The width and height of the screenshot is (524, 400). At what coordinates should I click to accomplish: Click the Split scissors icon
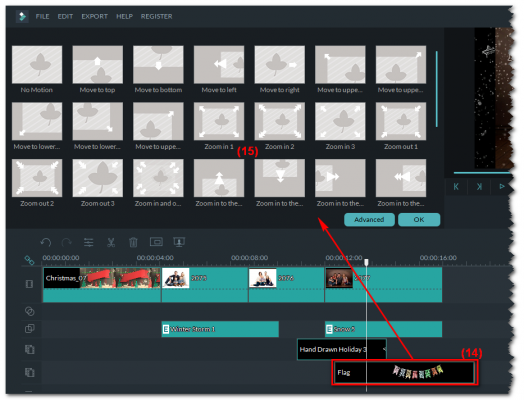(111, 242)
